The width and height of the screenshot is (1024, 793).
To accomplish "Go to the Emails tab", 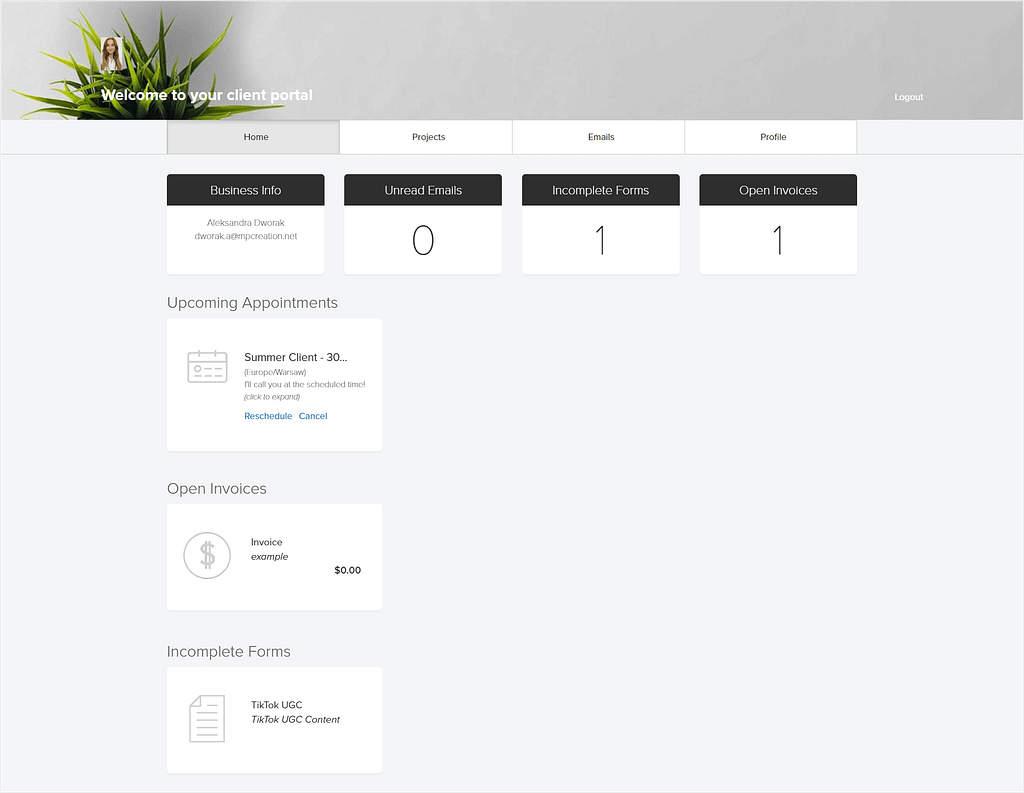I will (x=598, y=137).
